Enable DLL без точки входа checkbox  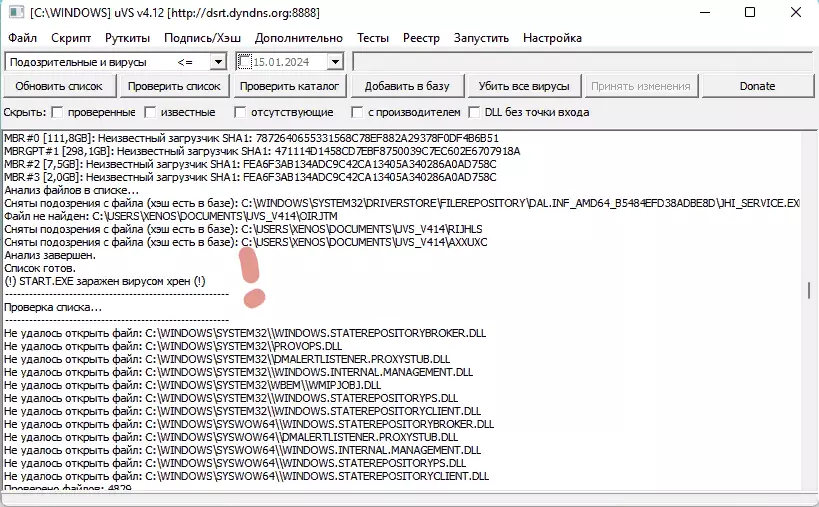475,112
